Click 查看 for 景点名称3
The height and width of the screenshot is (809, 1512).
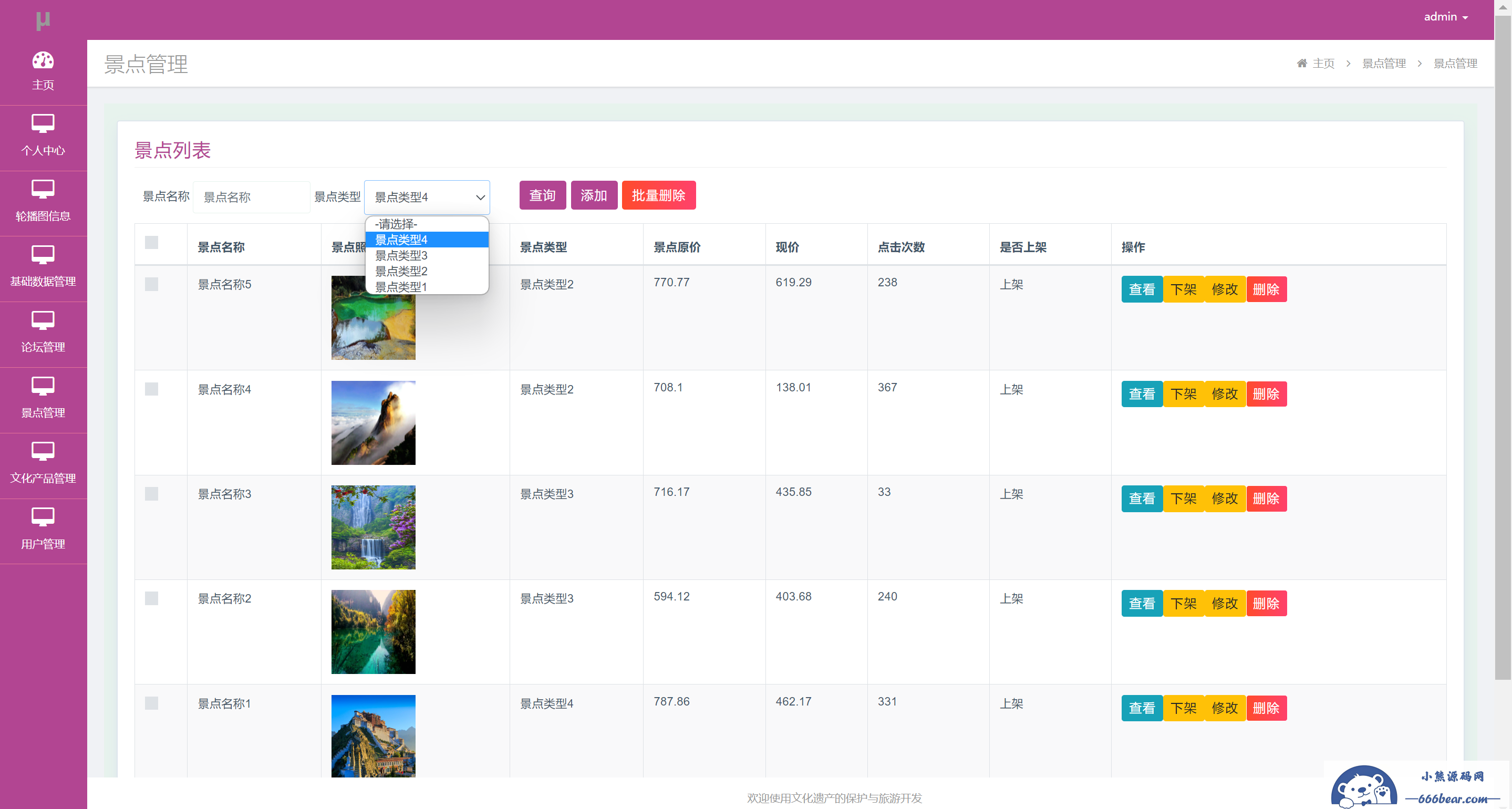pos(1142,499)
